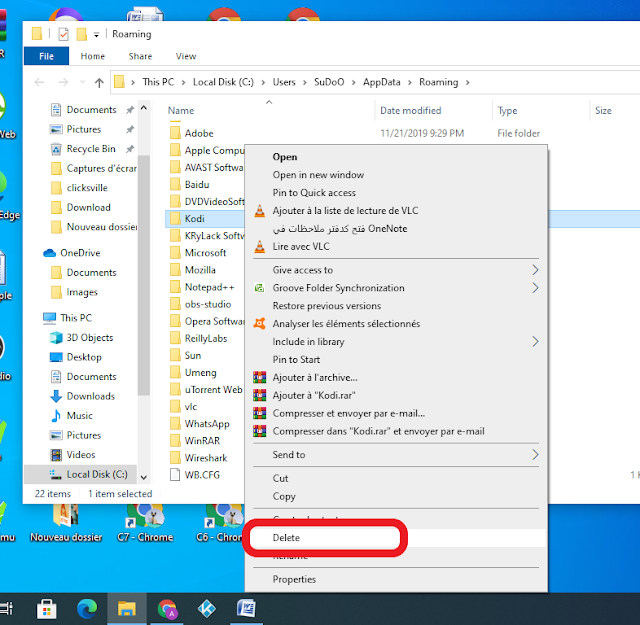Select the Mozilla folder

tap(200, 270)
